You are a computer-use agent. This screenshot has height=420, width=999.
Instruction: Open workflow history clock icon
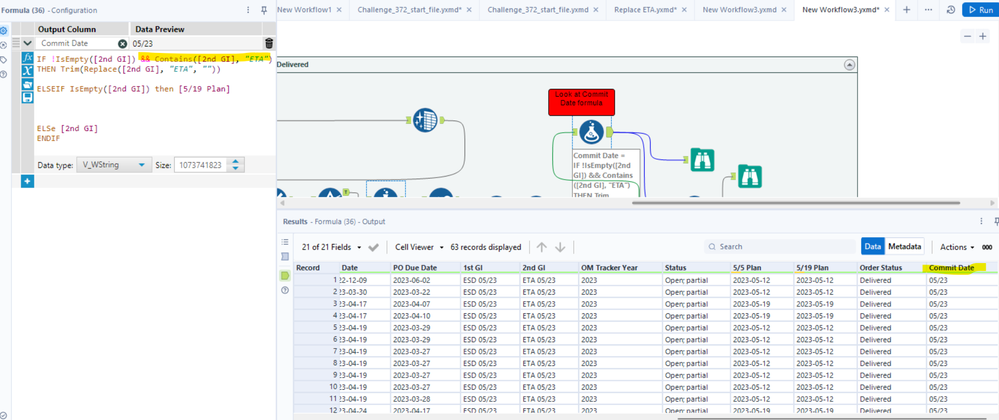click(951, 10)
